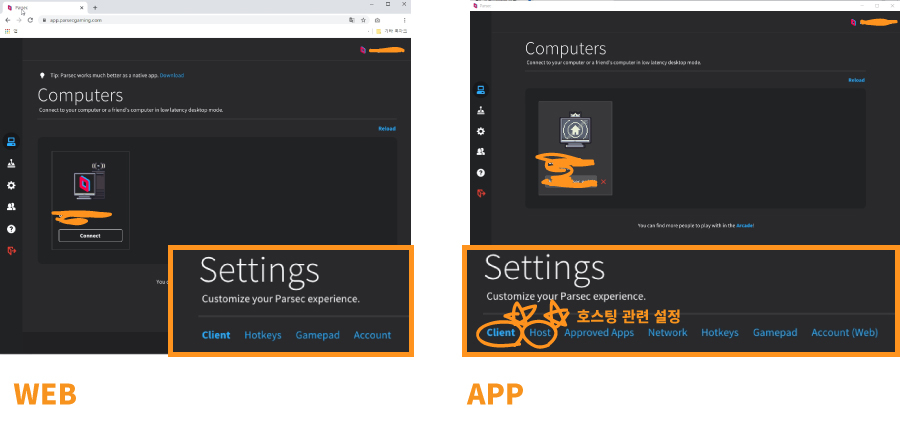Click Connect button on the WEB computer card
The image size is (900, 427).
coord(90,235)
